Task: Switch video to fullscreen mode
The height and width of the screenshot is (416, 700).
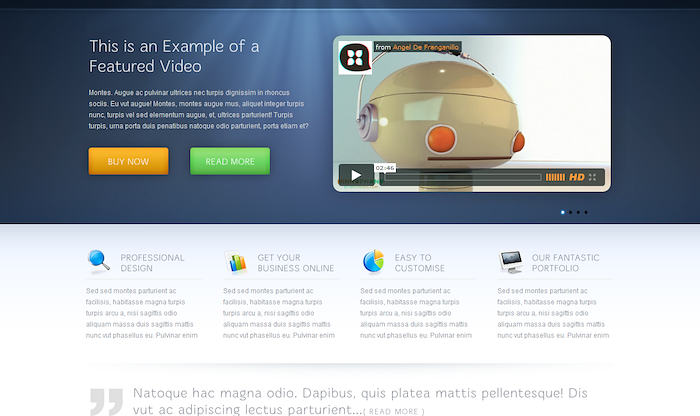Action: click(592, 177)
